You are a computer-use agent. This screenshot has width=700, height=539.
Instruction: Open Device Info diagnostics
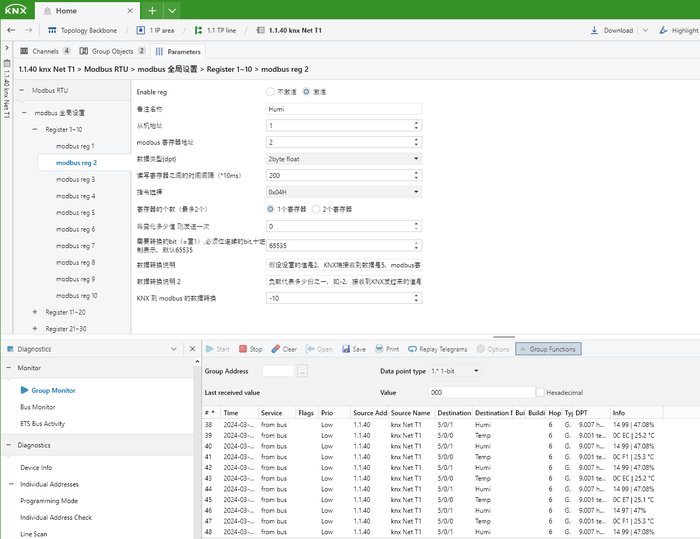pos(36,468)
